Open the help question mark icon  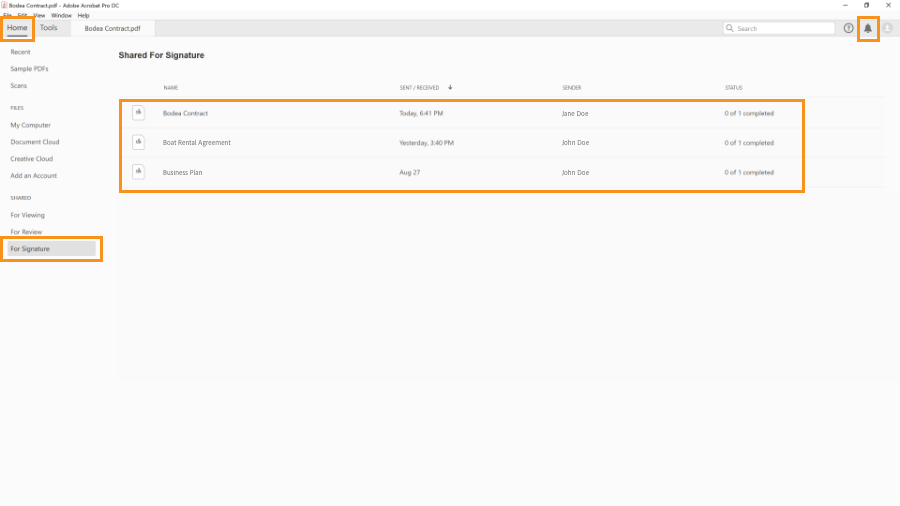point(848,28)
